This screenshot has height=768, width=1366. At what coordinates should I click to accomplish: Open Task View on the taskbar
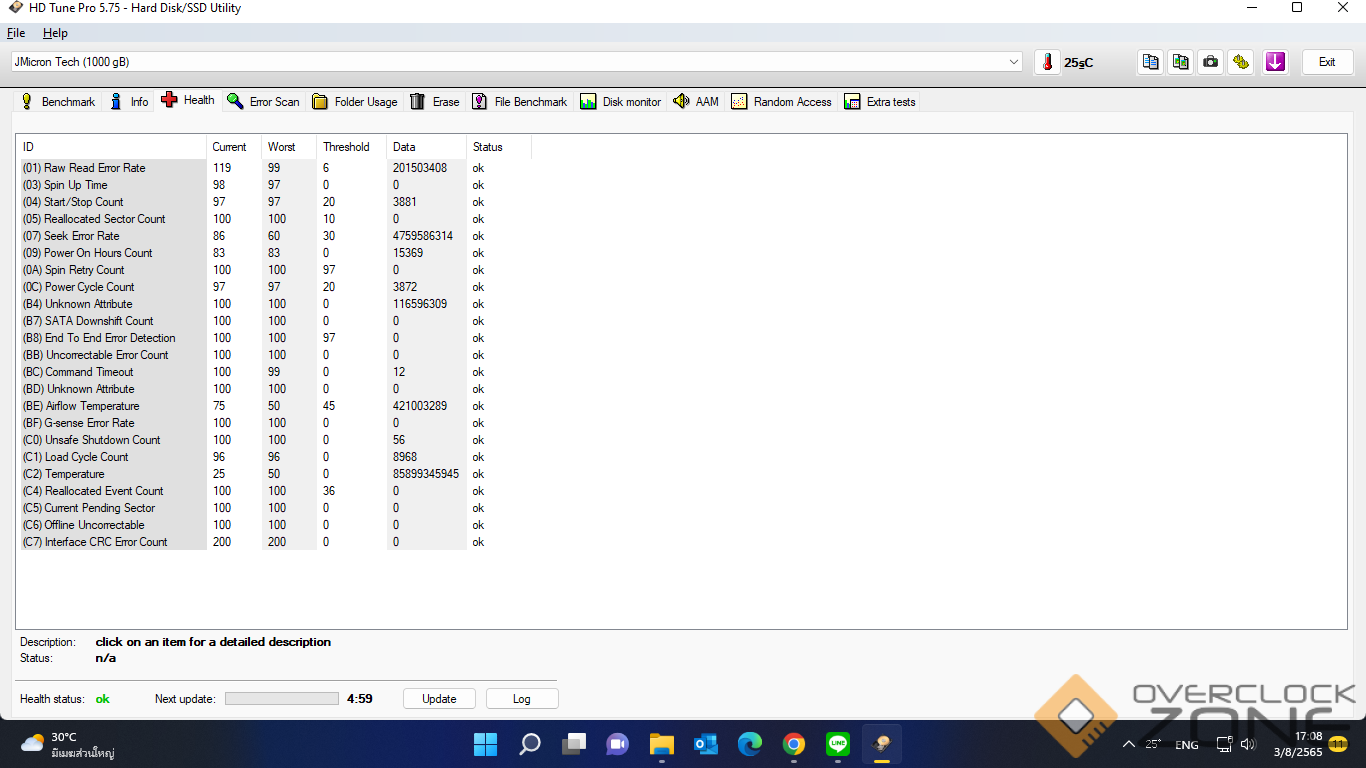point(574,744)
